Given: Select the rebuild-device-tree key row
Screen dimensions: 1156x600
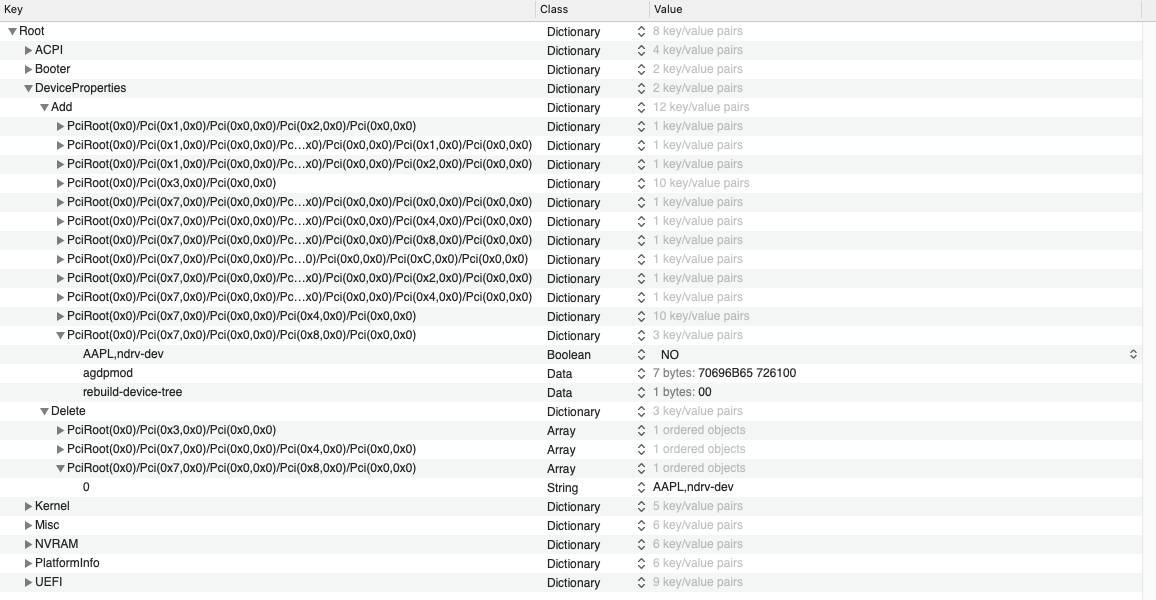Looking at the screenshot, I should point(132,392).
